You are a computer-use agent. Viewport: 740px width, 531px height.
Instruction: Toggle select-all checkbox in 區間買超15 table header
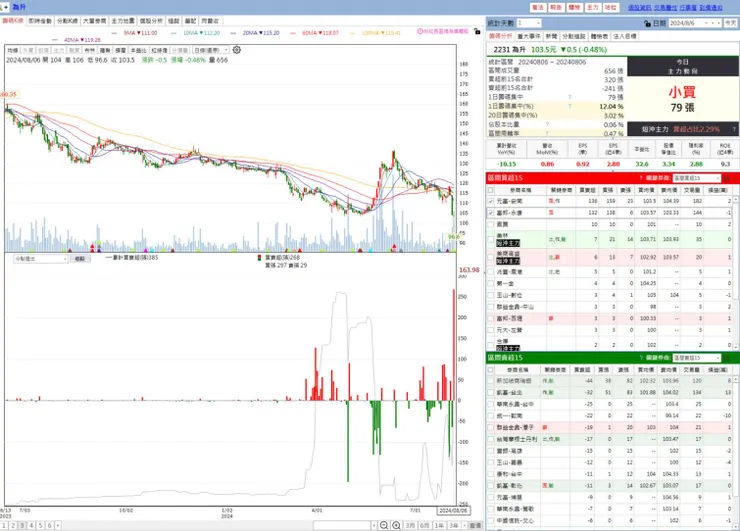click(x=491, y=190)
